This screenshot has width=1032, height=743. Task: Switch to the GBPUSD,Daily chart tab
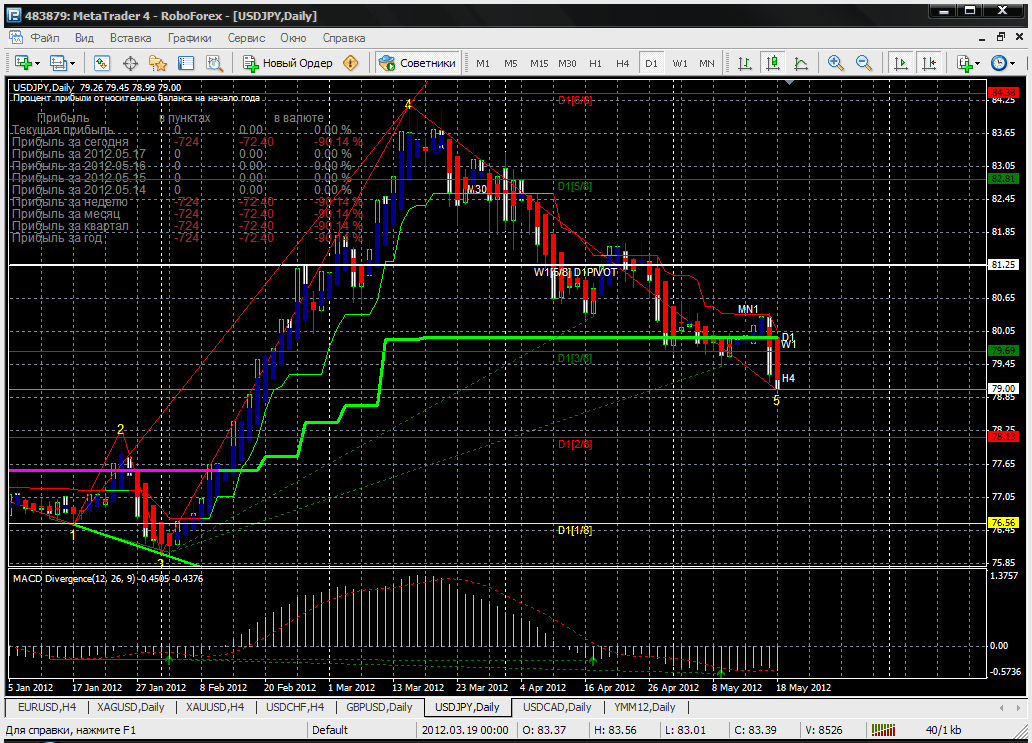pos(379,707)
